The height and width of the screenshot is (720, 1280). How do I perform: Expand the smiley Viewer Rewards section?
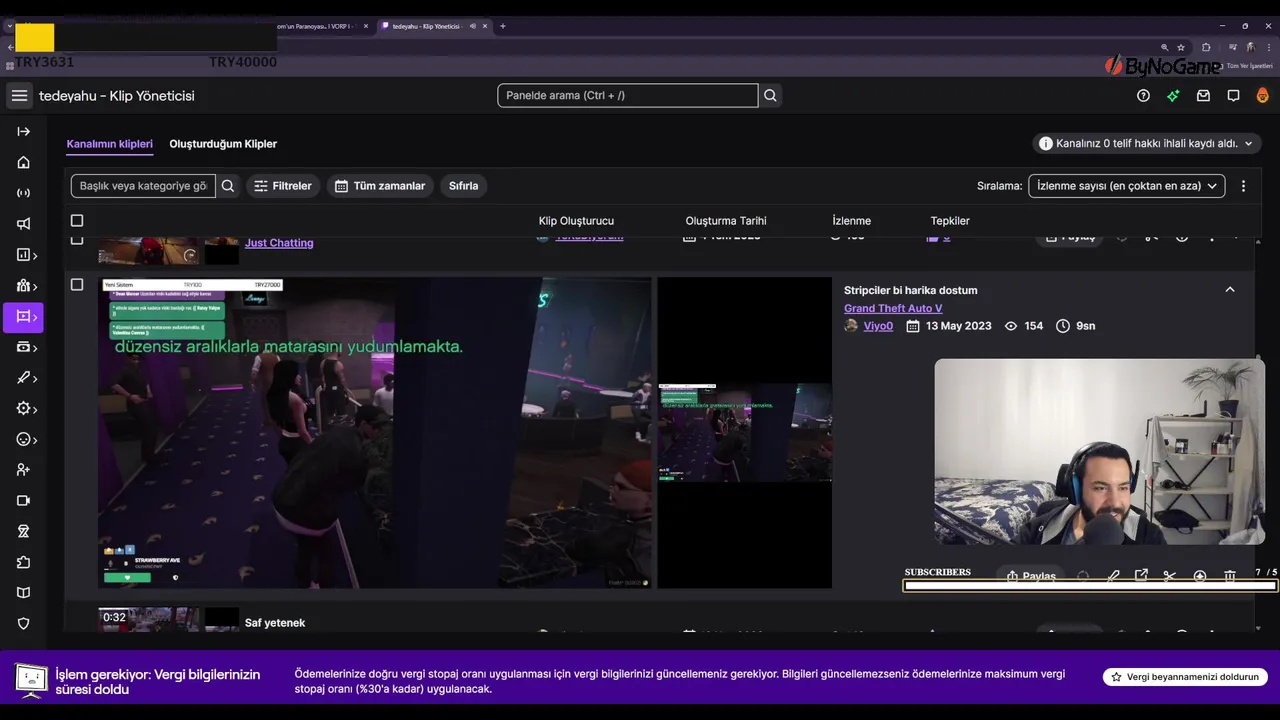point(26,439)
